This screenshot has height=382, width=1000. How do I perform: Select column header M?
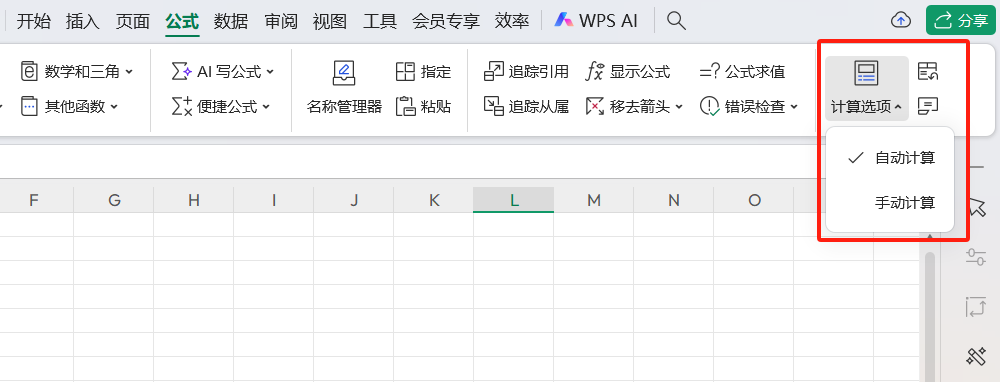594,200
